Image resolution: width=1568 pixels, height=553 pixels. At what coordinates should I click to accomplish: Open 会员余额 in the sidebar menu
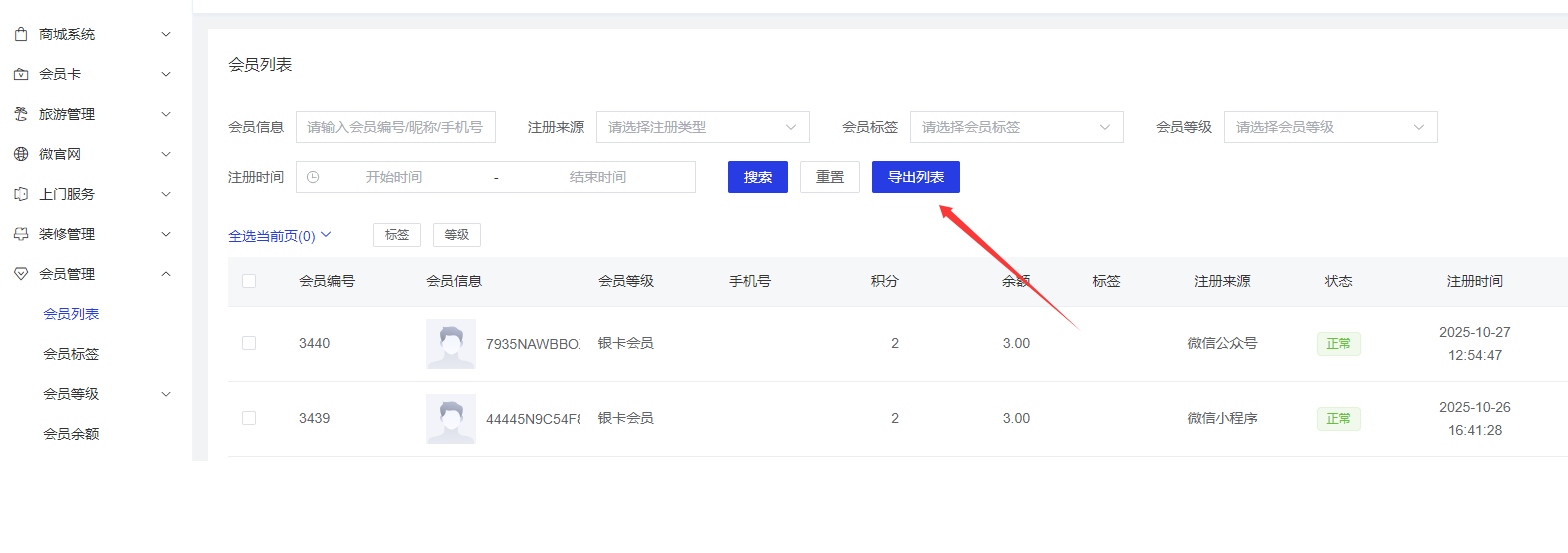71,434
